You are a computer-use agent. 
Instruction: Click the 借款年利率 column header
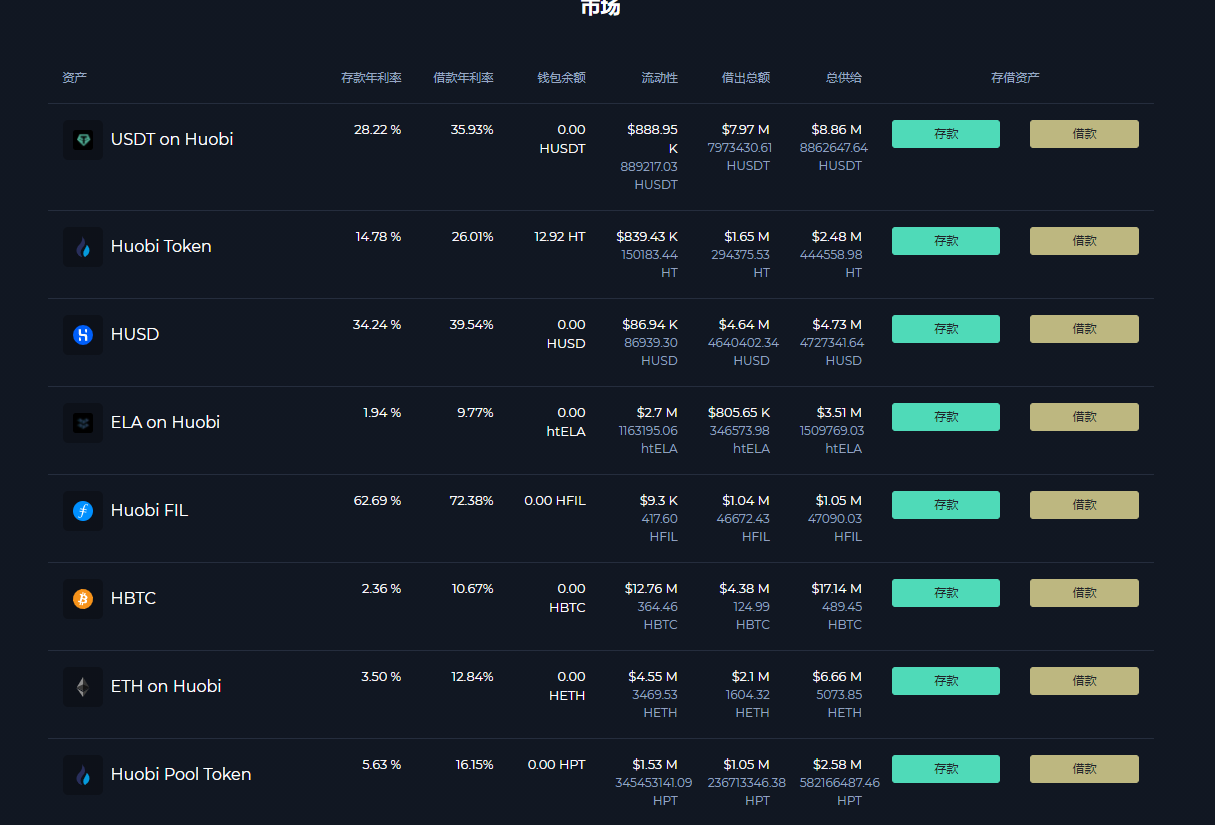463,78
